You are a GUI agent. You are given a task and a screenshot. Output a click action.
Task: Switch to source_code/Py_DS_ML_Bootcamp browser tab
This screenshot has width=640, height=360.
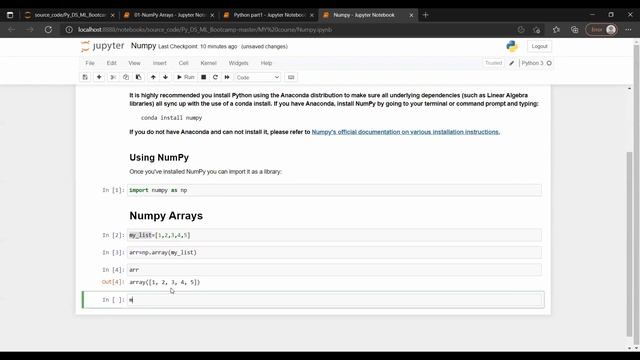pos(69,15)
